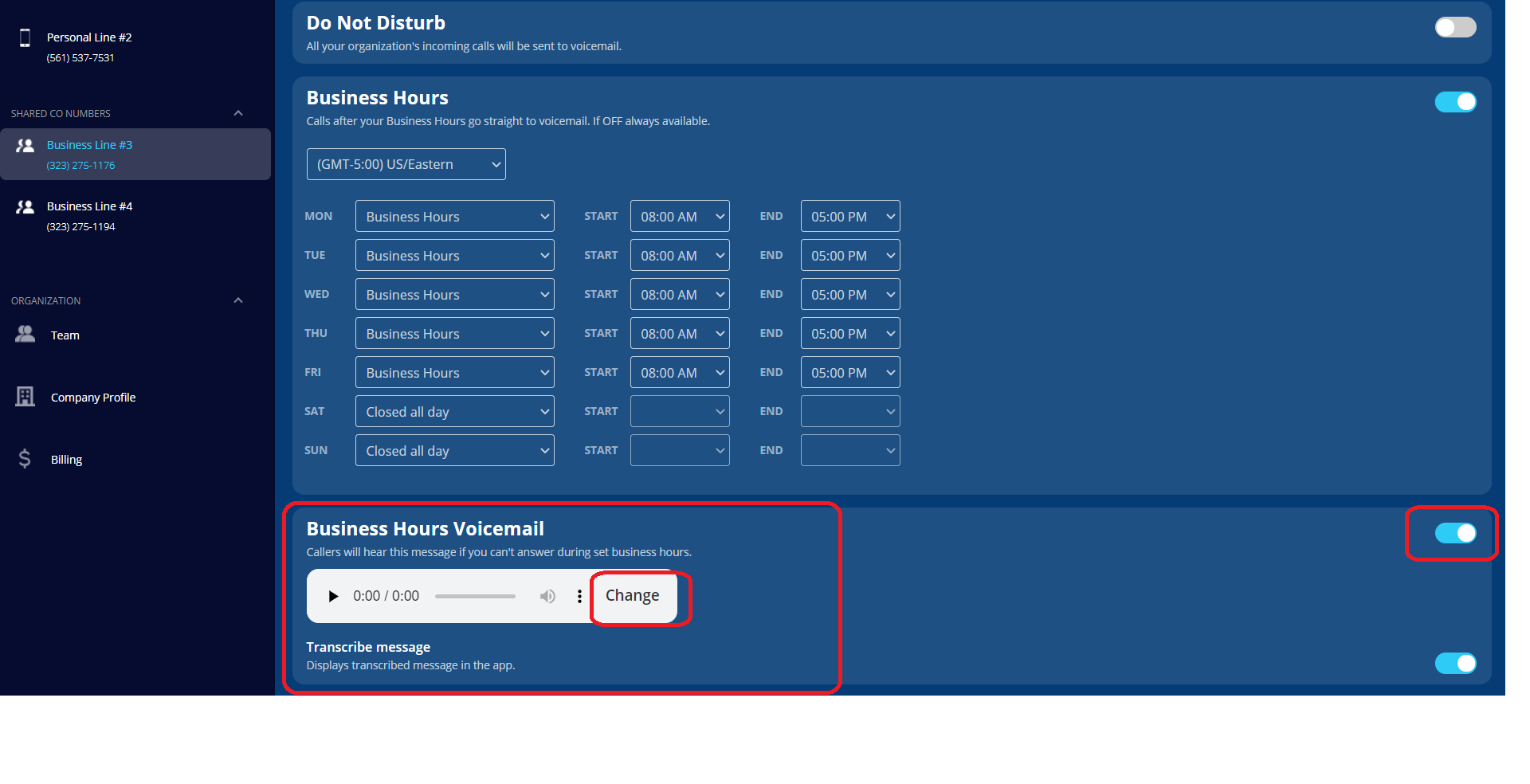Open Saturday's Closed all day dropdown
1530x784 pixels.
(454, 411)
